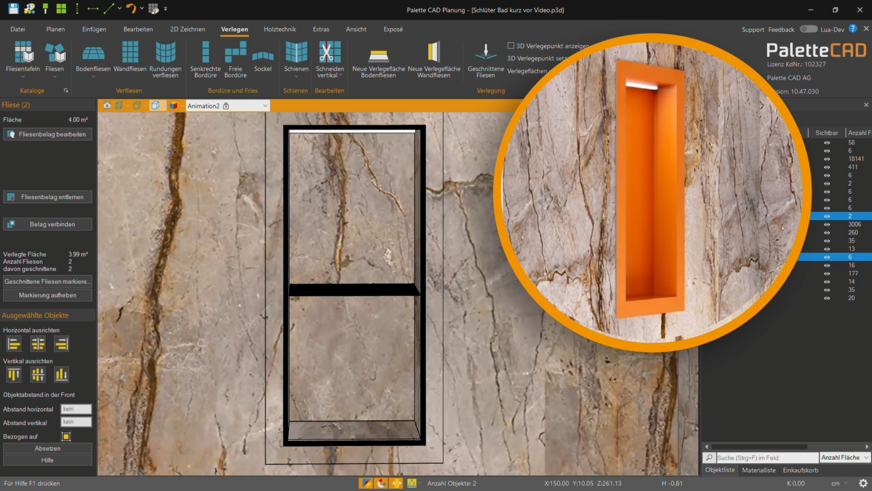The height and width of the screenshot is (491, 872).
Task: Align objects vertically to top
Action: 14,375
